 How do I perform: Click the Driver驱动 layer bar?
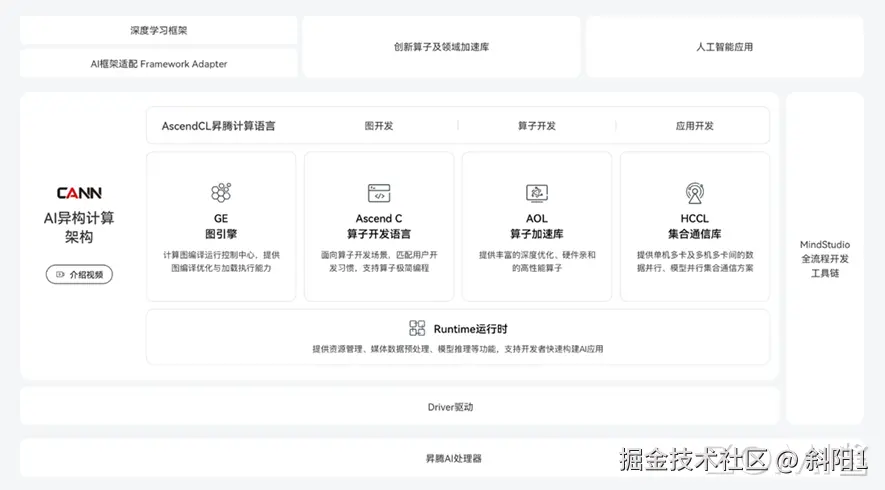tap(400, 406)
